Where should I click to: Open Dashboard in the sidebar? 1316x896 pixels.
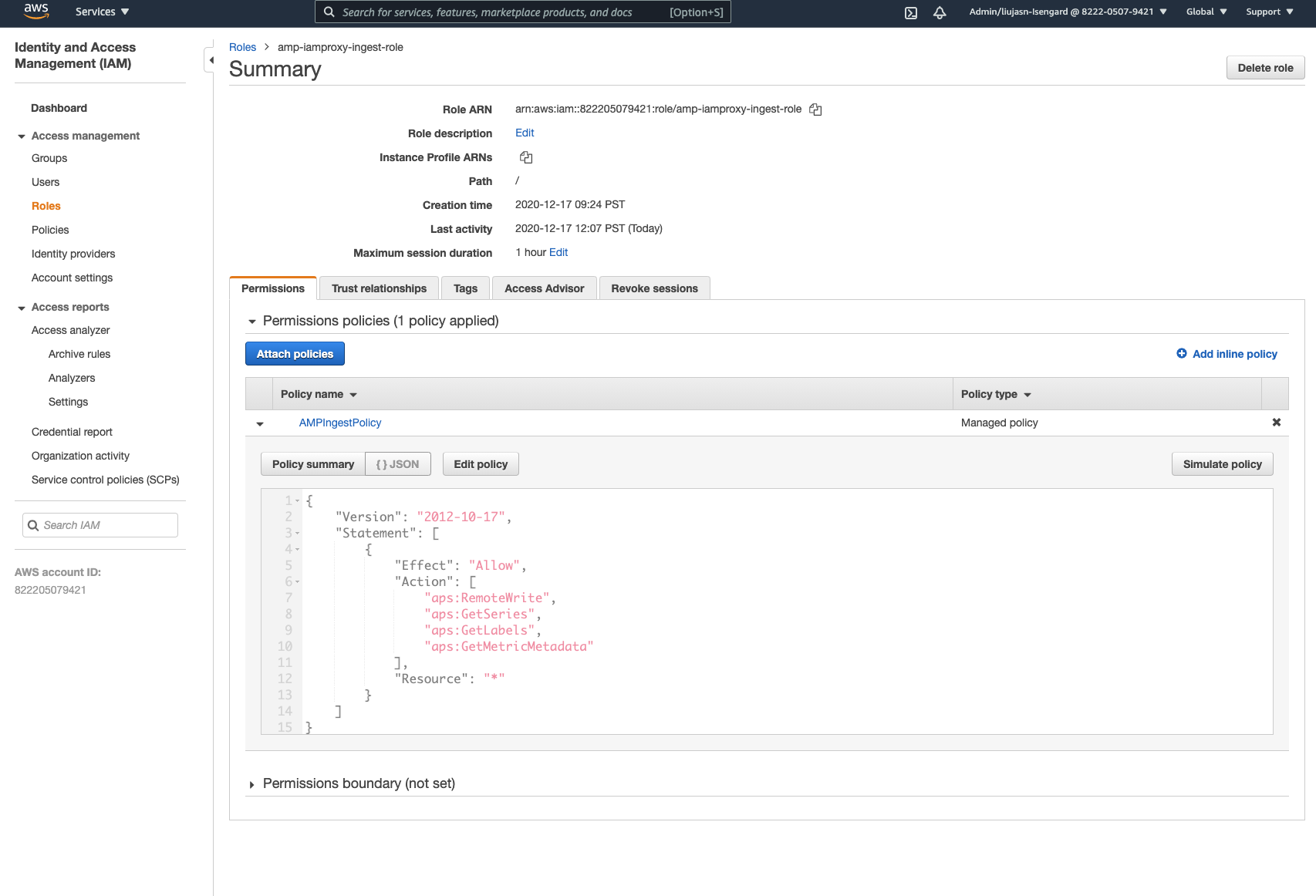tap(59, 108)
